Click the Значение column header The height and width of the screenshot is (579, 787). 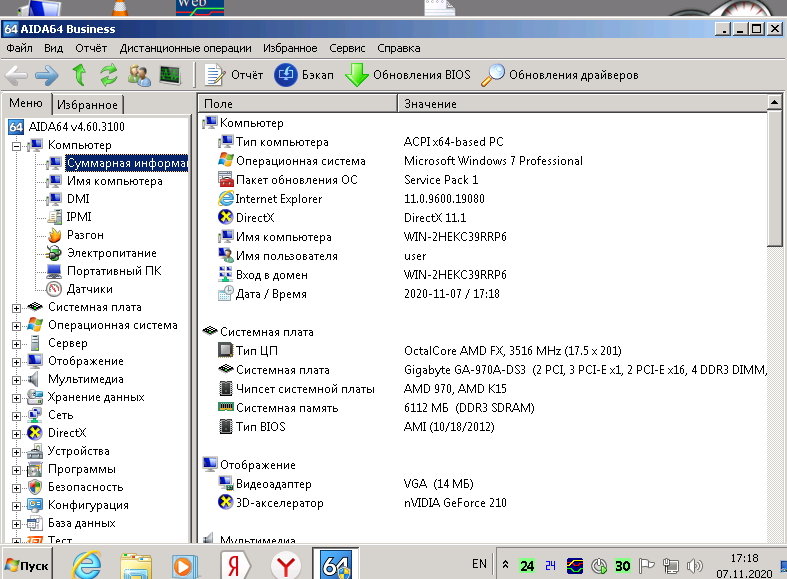582,103
